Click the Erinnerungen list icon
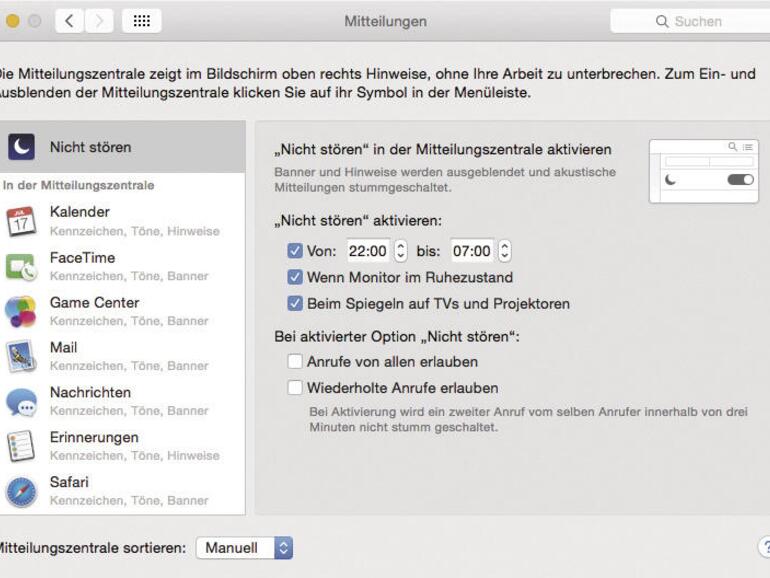This screenshot has height=578, width=770. point(21,446)
